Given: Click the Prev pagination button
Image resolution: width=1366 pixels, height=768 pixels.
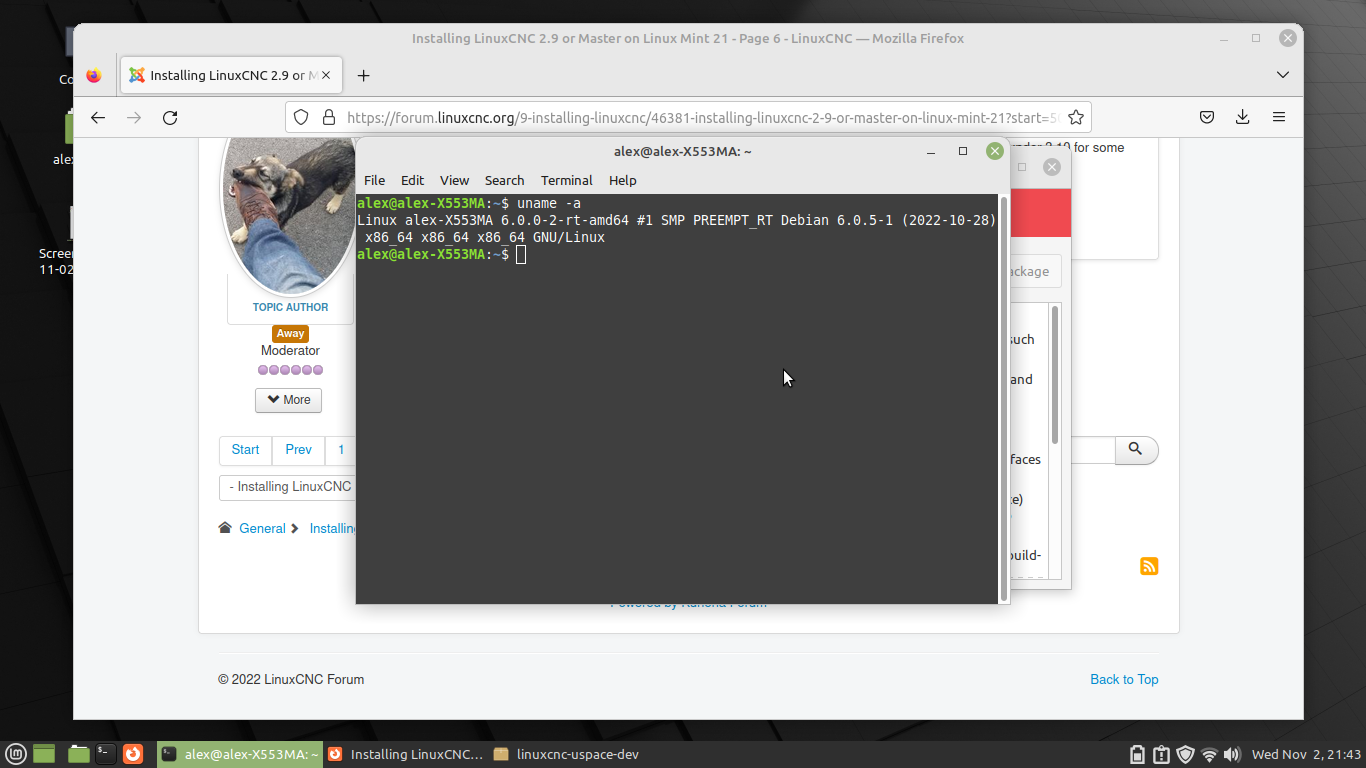Looking at the screenshot, I should click(298, 450).
